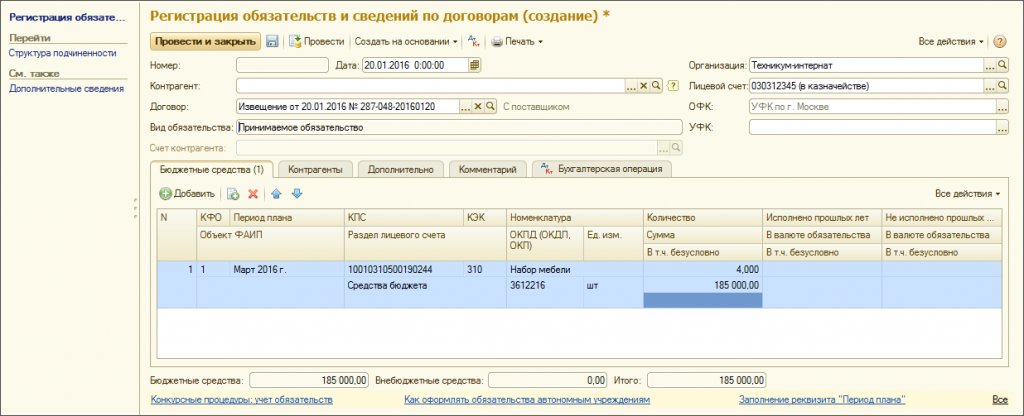The height and width of the screenshot is (416, 1024).
Task: Click the floppy disk save icon
Action: point(272,41)
